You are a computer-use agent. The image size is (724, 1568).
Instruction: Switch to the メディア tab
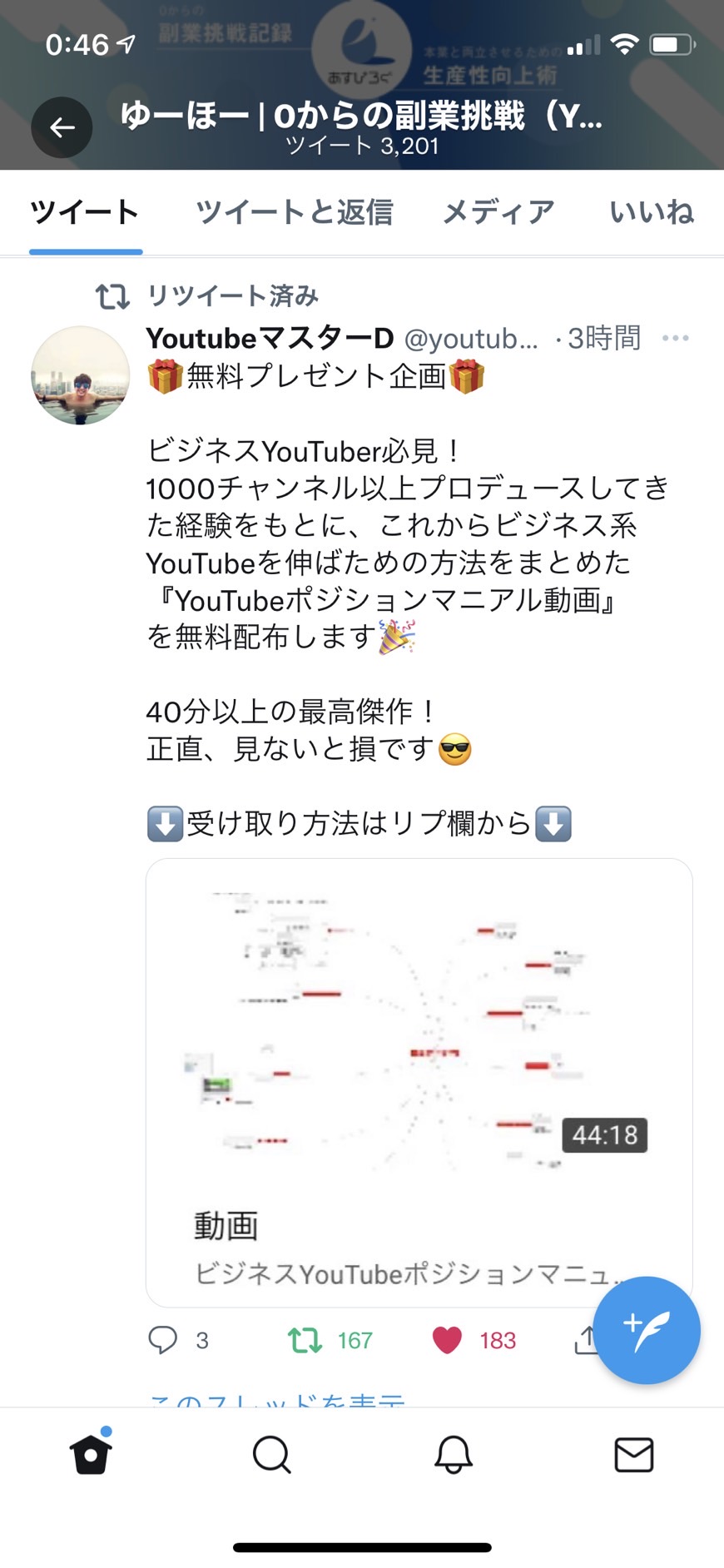click(498, 212)
